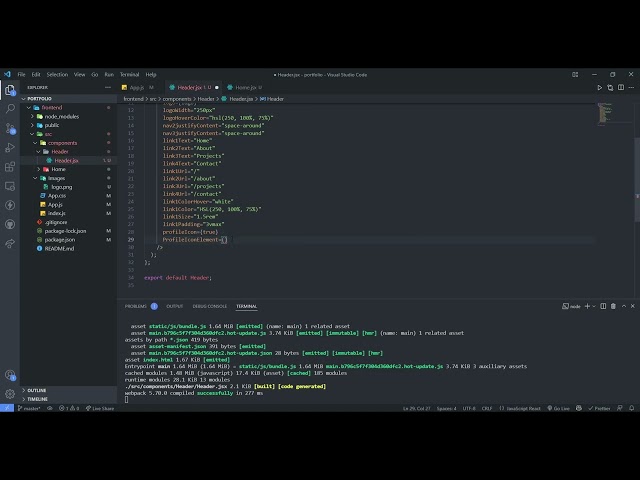The width and height of the screenshot is (640, 480).
Task: Click Go Live in status bar
Action: coord(558,408)
